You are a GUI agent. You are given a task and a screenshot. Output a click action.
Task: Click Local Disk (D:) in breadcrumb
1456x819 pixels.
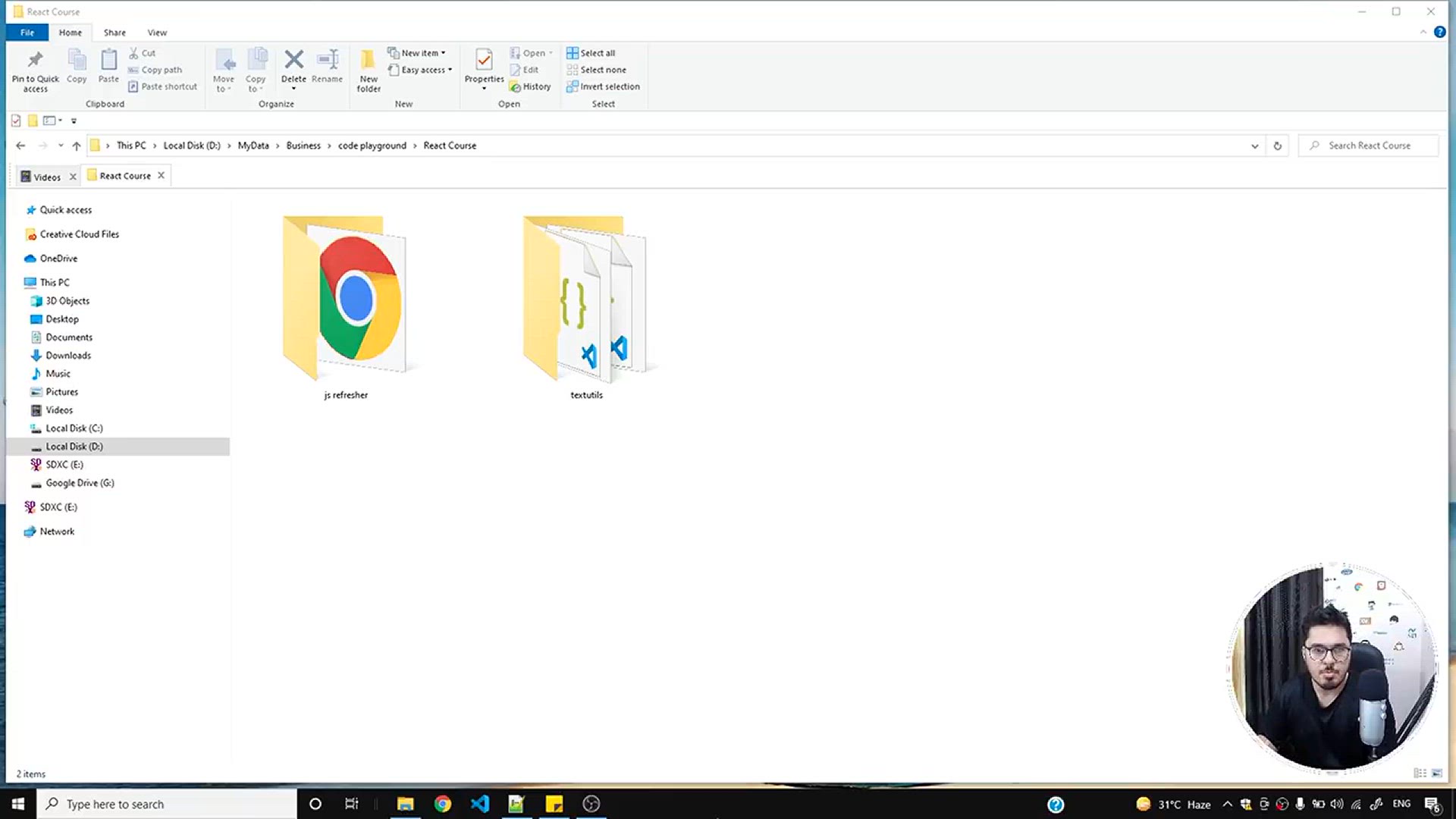tap(192, 146)
